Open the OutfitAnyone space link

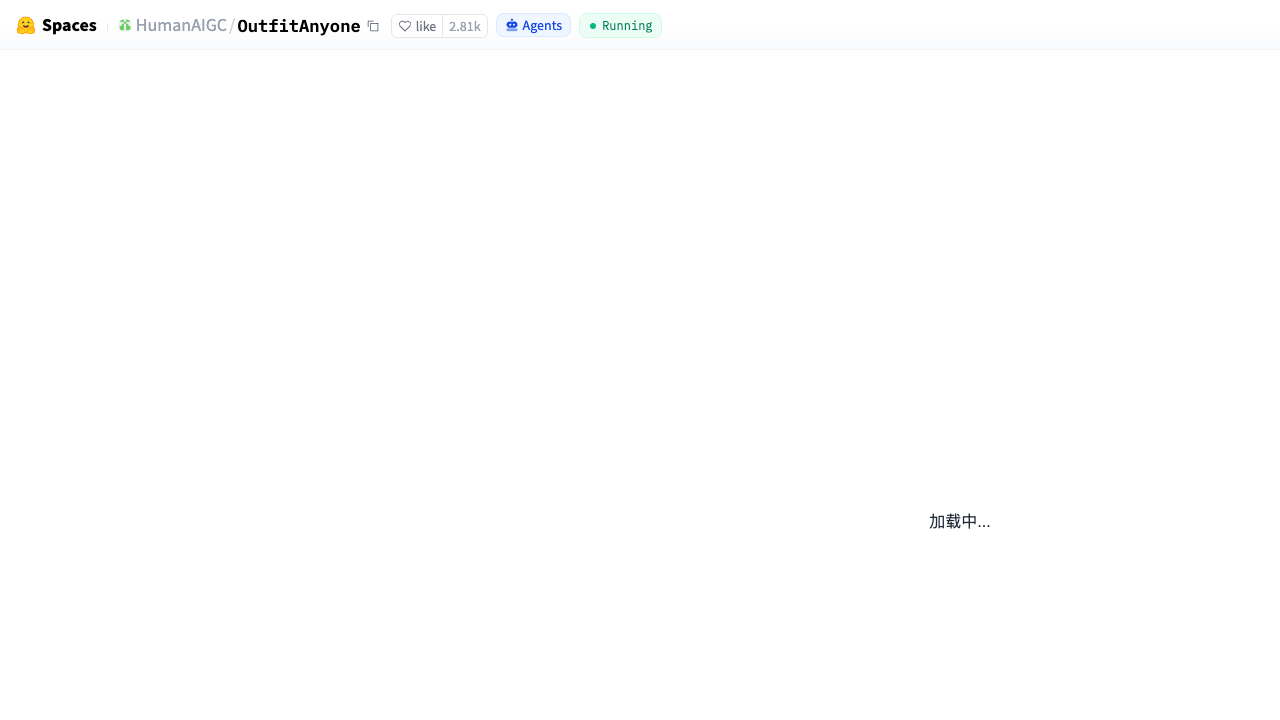[298, 26]
